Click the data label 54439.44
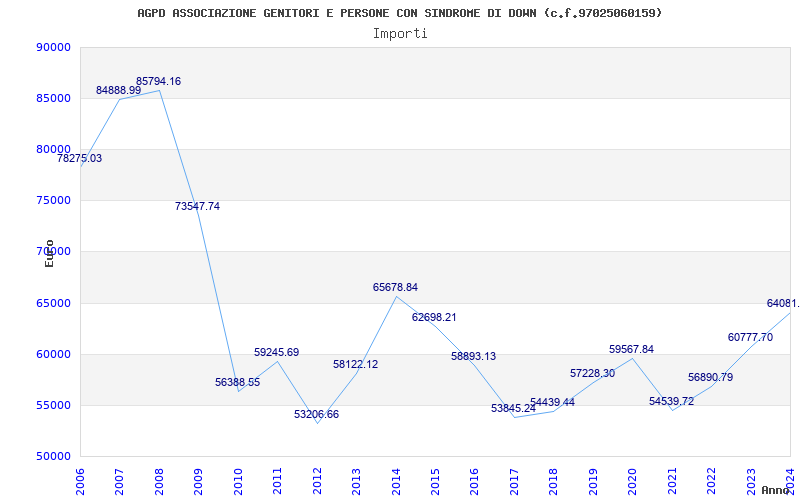The height and width of the screenshot is (500, 800). pos(553,403)
